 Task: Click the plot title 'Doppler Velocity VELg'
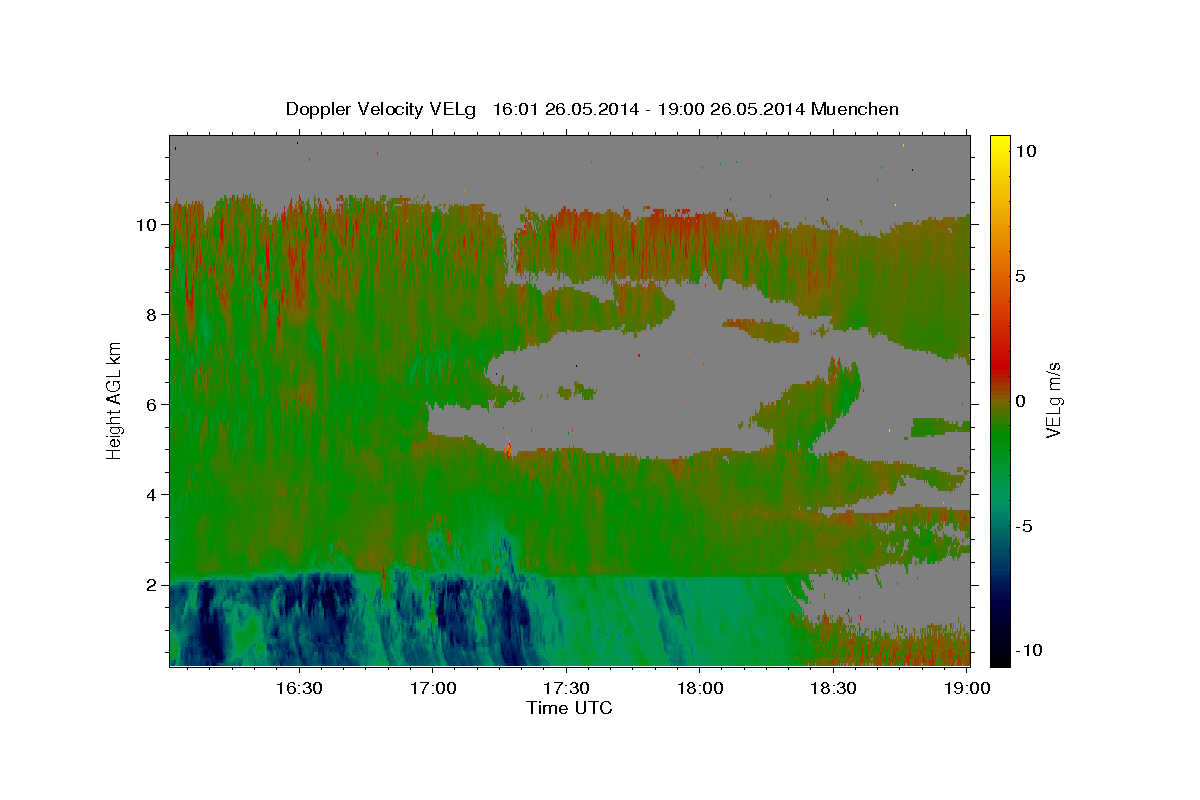coord(382,109)
